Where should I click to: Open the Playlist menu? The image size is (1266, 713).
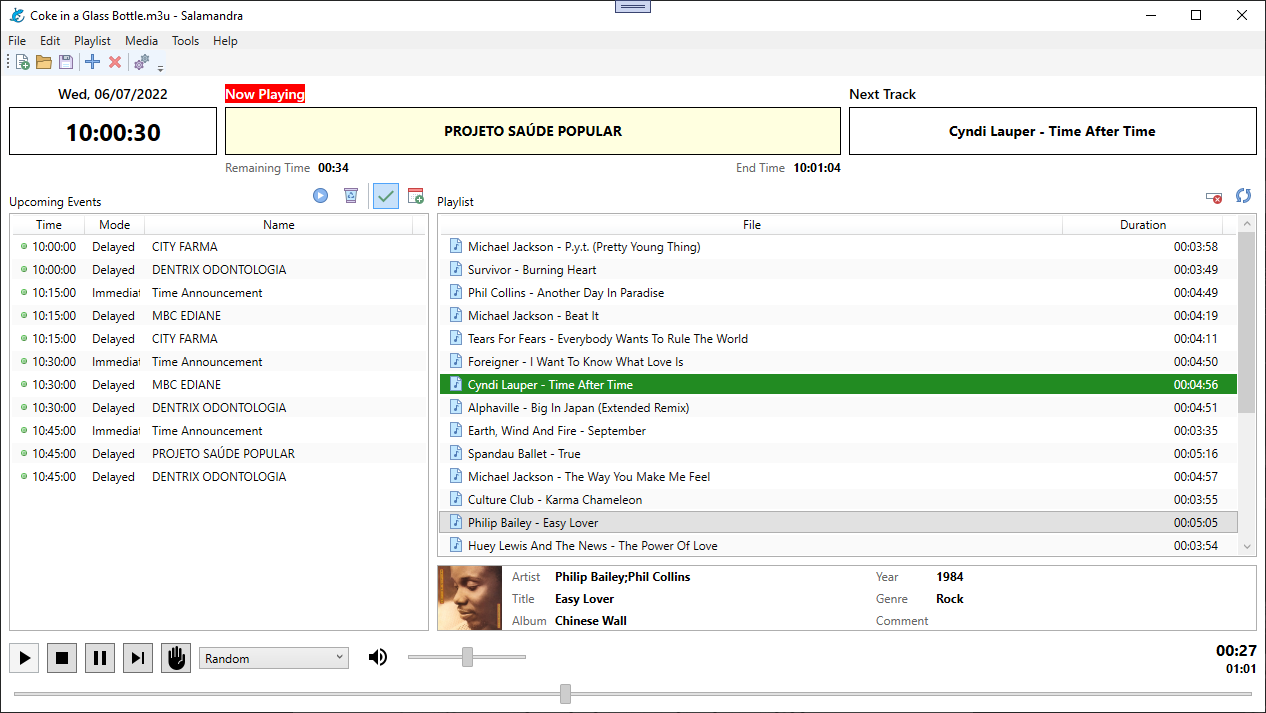click(x=92, y=41)
